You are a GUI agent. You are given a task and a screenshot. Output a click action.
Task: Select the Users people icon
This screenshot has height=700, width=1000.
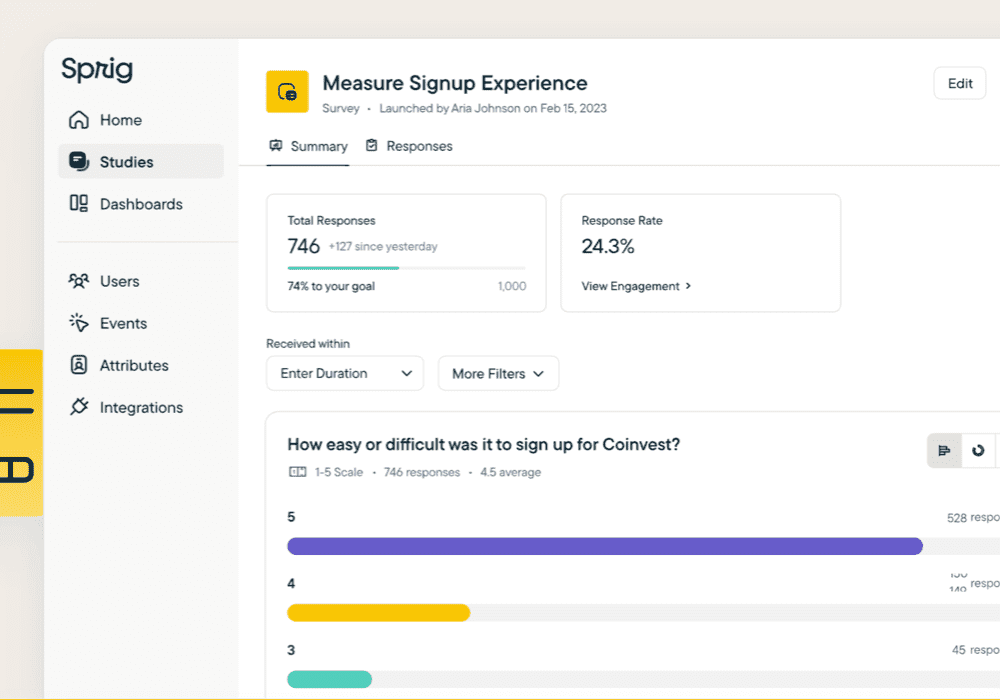click(78, 281)
